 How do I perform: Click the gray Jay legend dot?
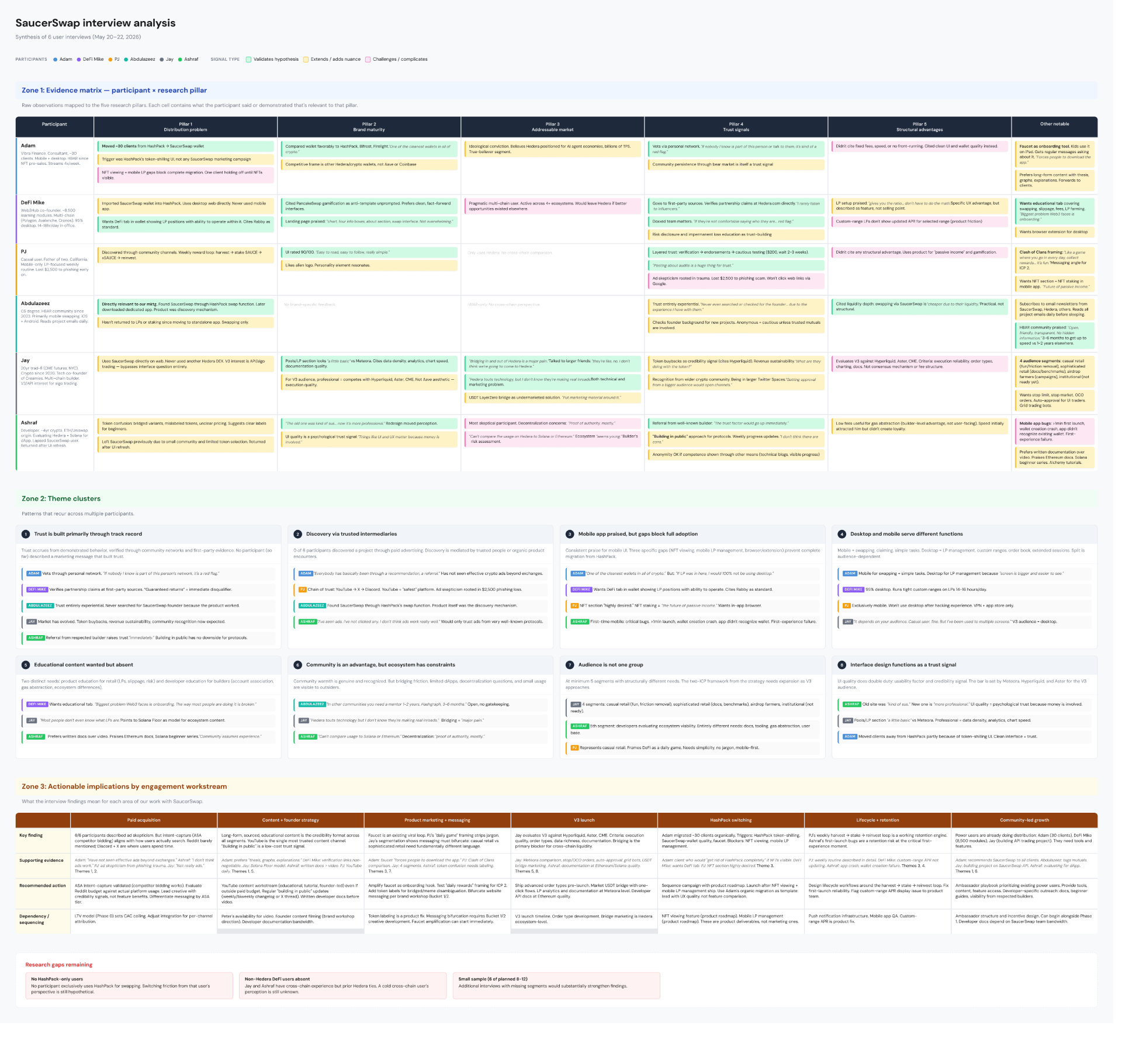point(162,60)
